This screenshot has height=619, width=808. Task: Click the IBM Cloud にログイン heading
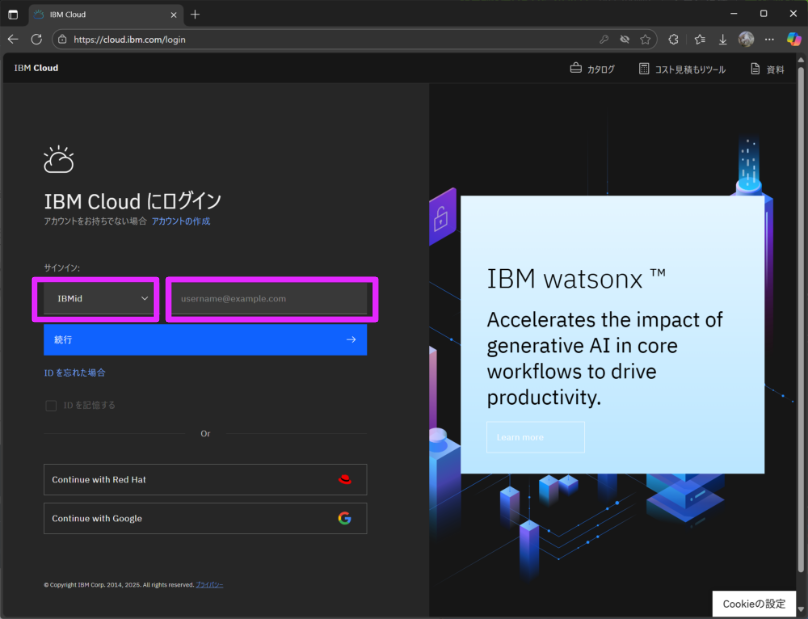(x=132, y=201)
